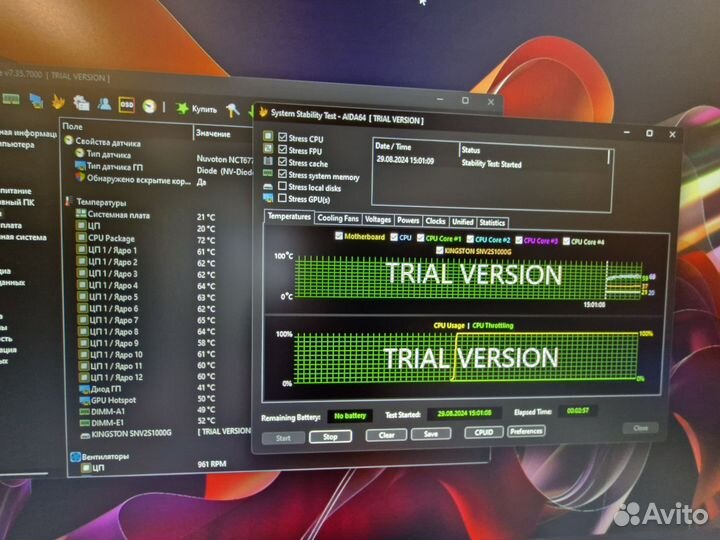Screen dimensions: 720x540
Task: Uncheck Stress system memory checkbox
Action: (x=283, y=174)
